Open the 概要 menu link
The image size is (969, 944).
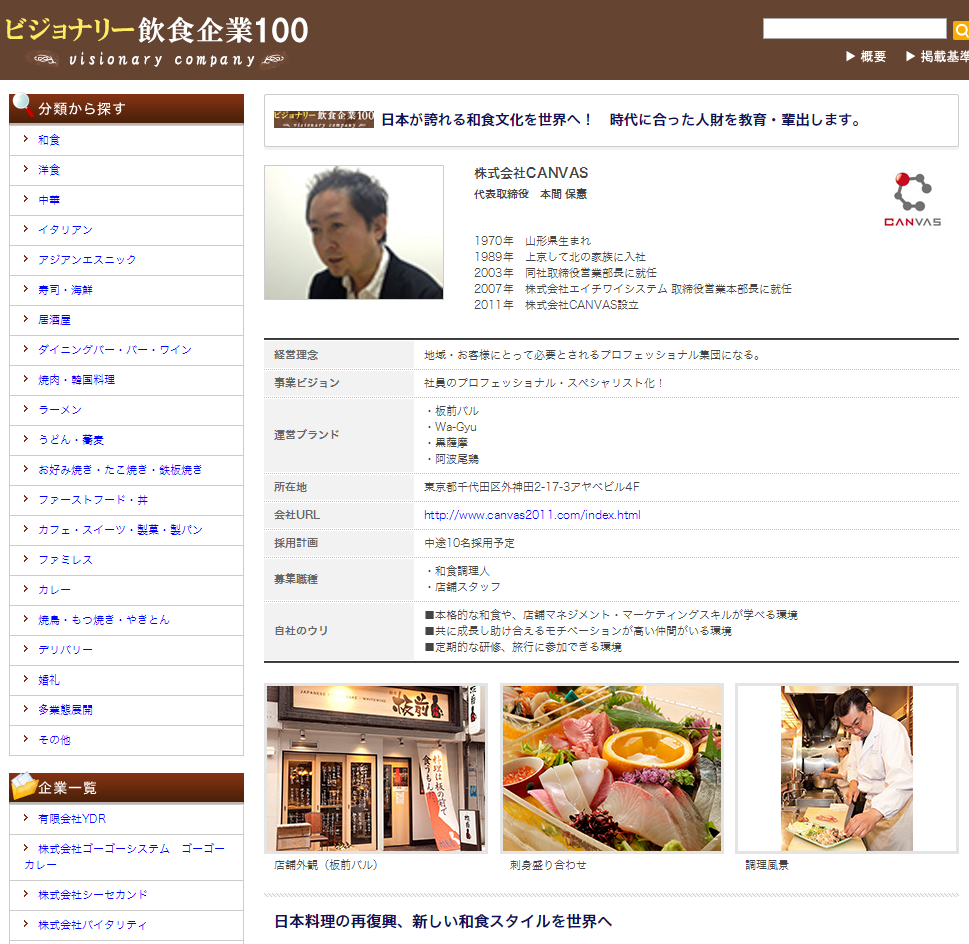click(866, 56)
